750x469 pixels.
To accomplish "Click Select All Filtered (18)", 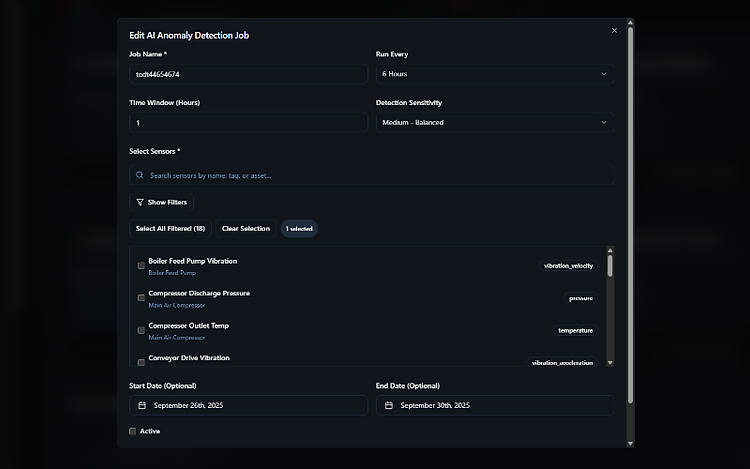I will tap(170, 229).
